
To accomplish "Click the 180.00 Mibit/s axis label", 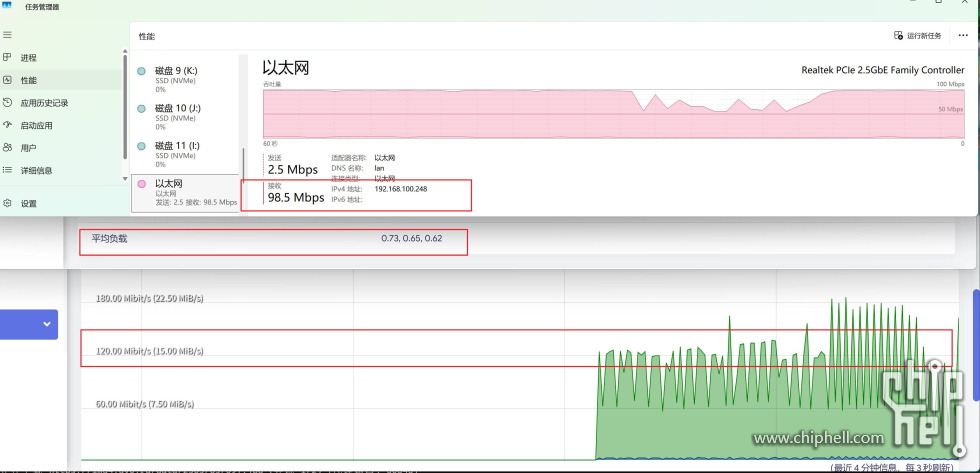I will [149, 298].
